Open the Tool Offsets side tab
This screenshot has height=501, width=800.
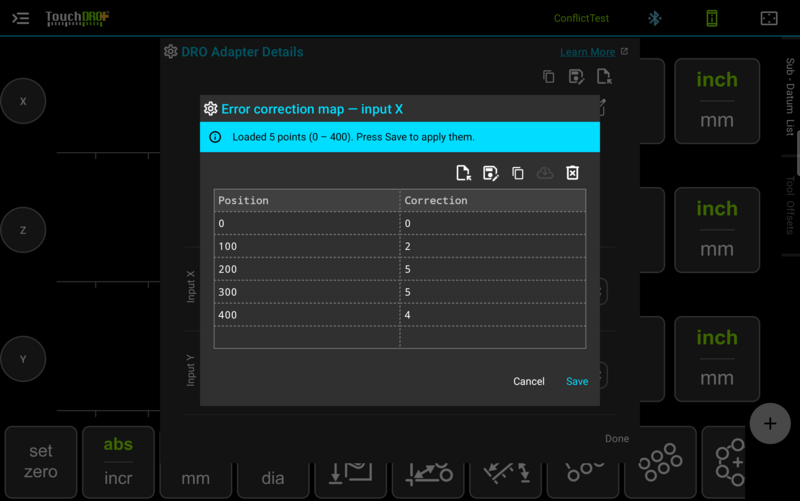[x=790, y=205]
